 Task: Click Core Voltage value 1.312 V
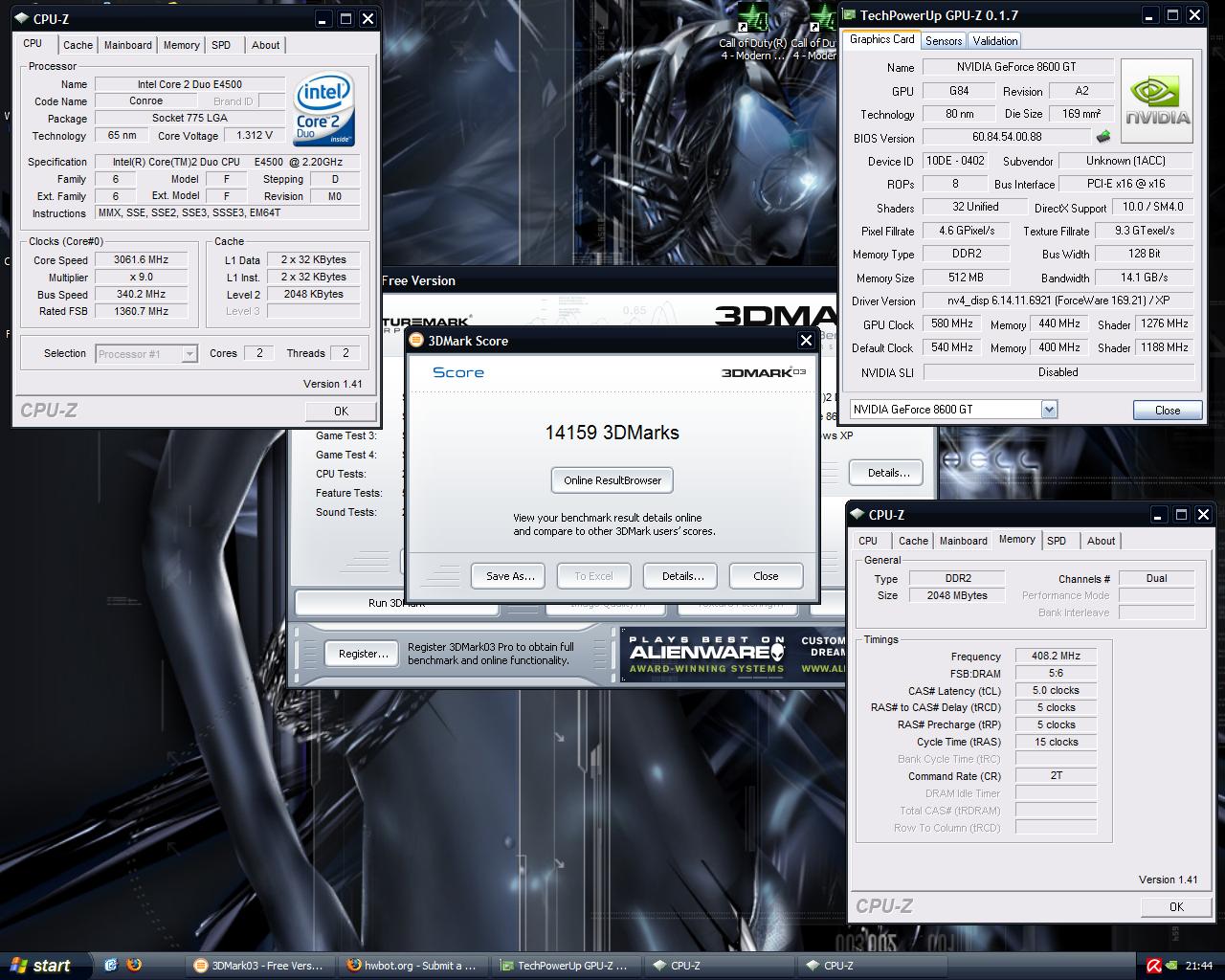[255, 135]
